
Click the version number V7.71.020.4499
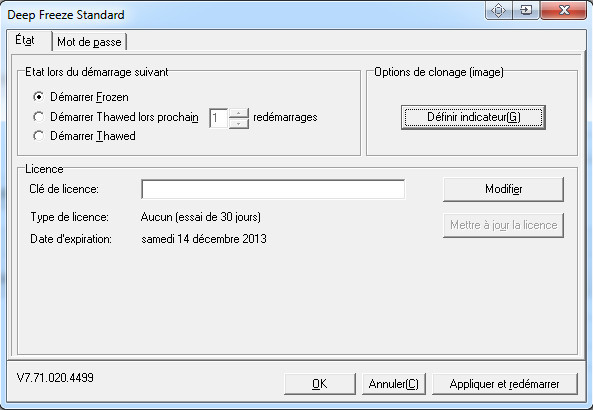coord(55,377)
